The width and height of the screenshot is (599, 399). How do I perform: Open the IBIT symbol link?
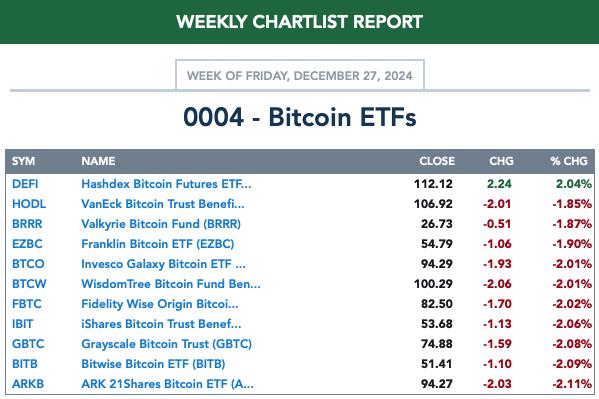(x=23, y=324)
